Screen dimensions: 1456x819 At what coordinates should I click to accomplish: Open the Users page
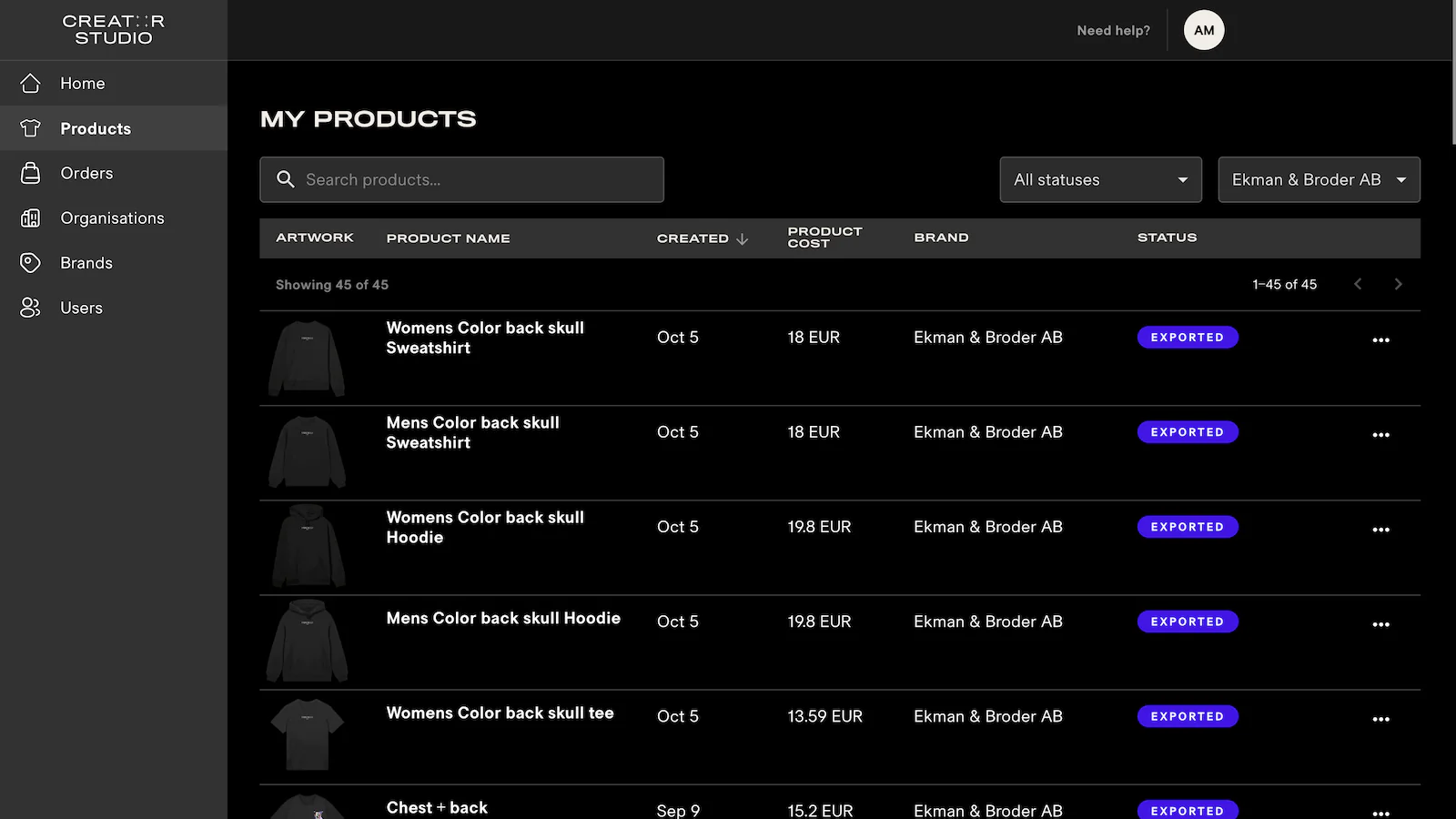click(114, 308)
